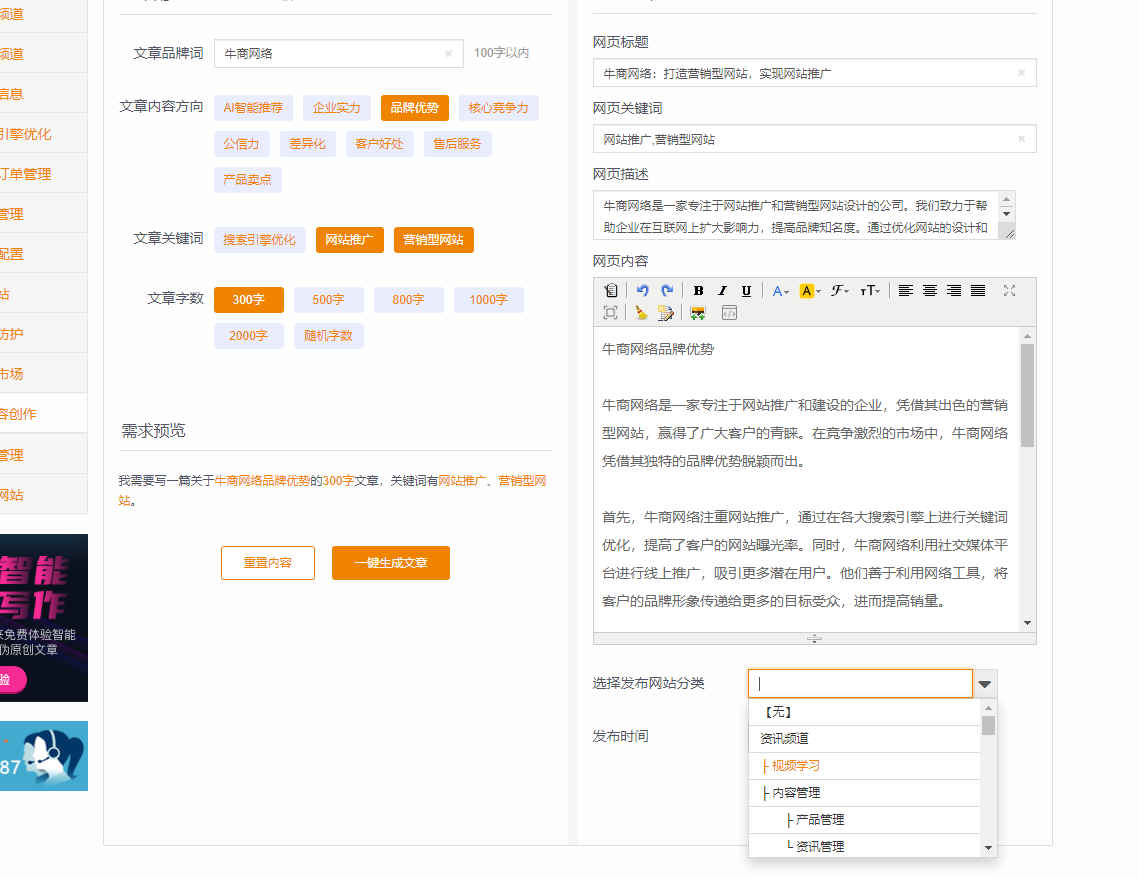This screenshot has height=879, width=1139.
Task: Toggle italic formatting
Action: tap(722, 291)
